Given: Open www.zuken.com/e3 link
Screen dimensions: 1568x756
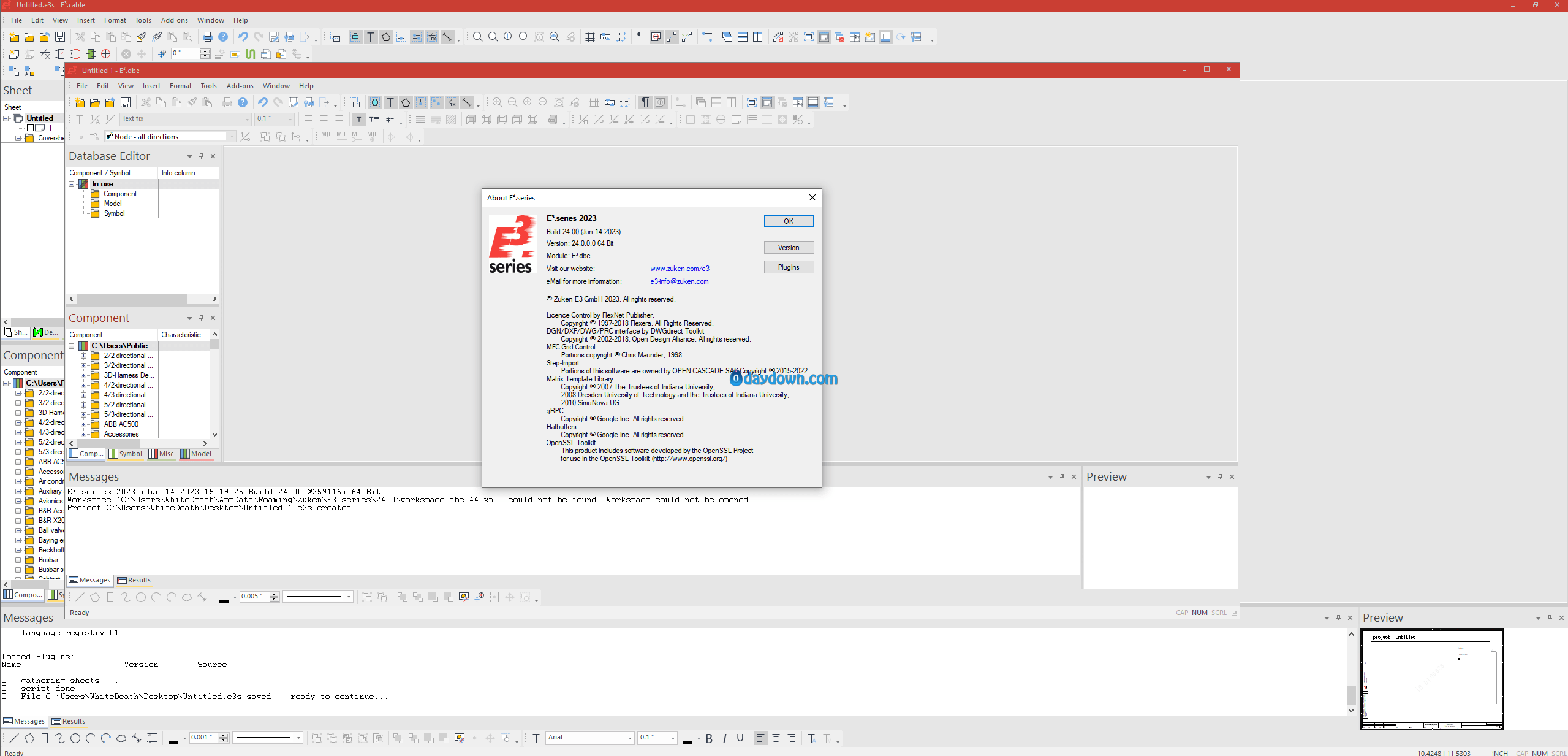Looking at the screenshot, I should click(x=680, y=269).
